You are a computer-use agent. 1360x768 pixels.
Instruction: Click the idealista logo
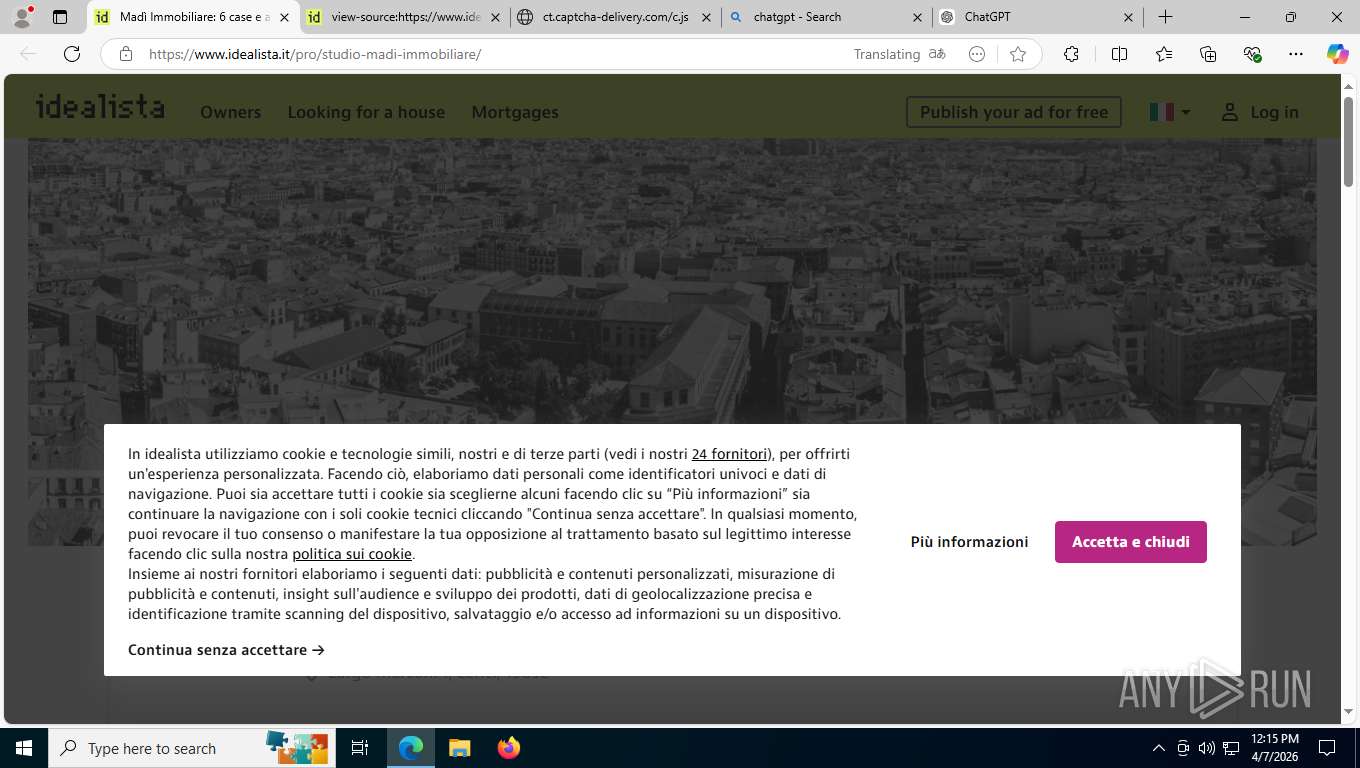100,107
